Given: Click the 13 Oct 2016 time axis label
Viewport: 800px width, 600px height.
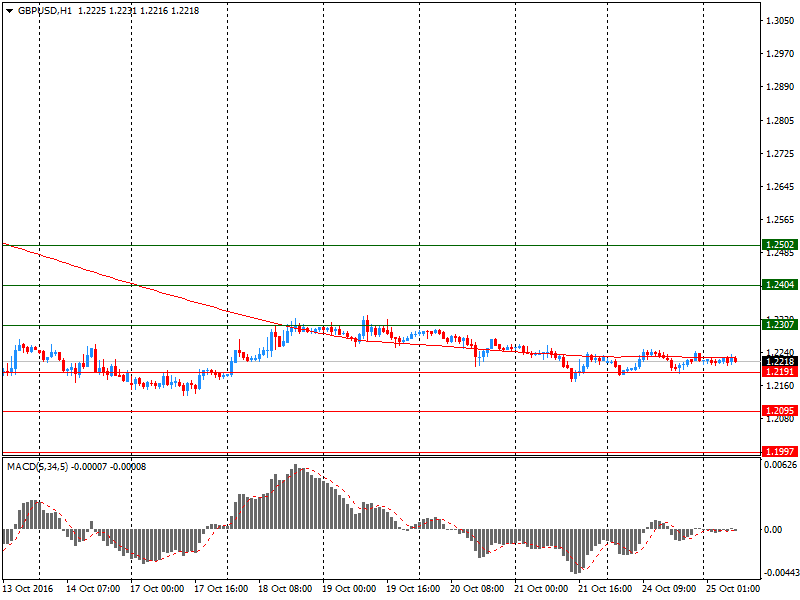Looking at the screenshot, I should (x=28, y=588).
